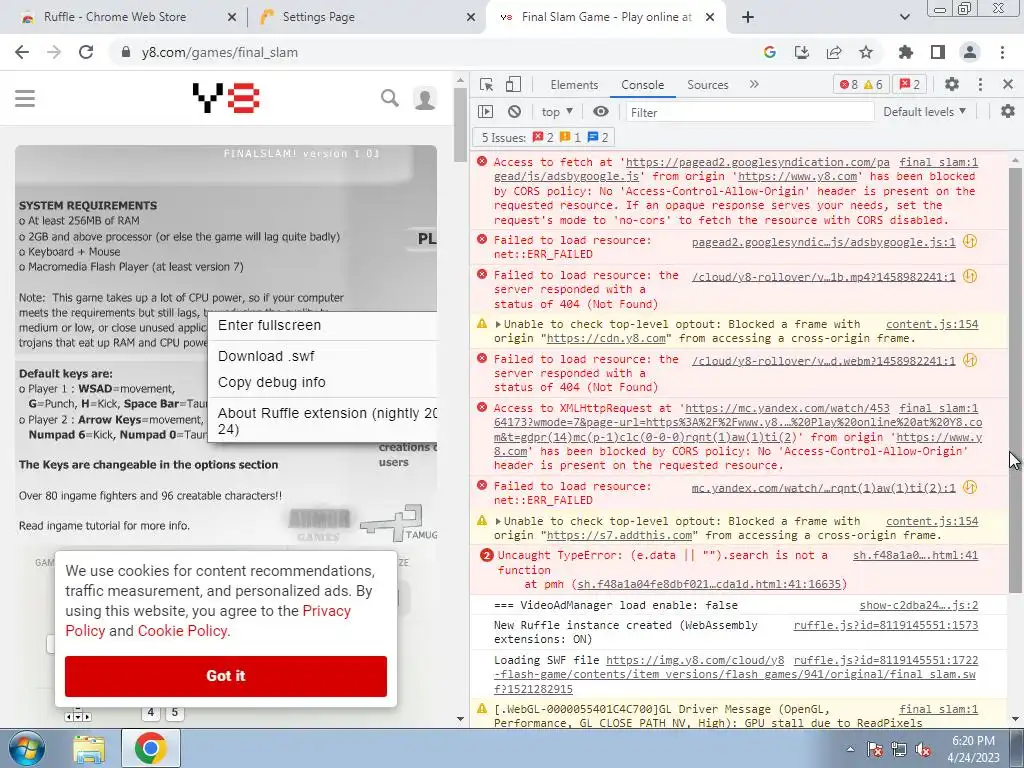1024x768 pixels.
Task: Open the adsbygoogle.js:1 source link
Action: point(824,242)
